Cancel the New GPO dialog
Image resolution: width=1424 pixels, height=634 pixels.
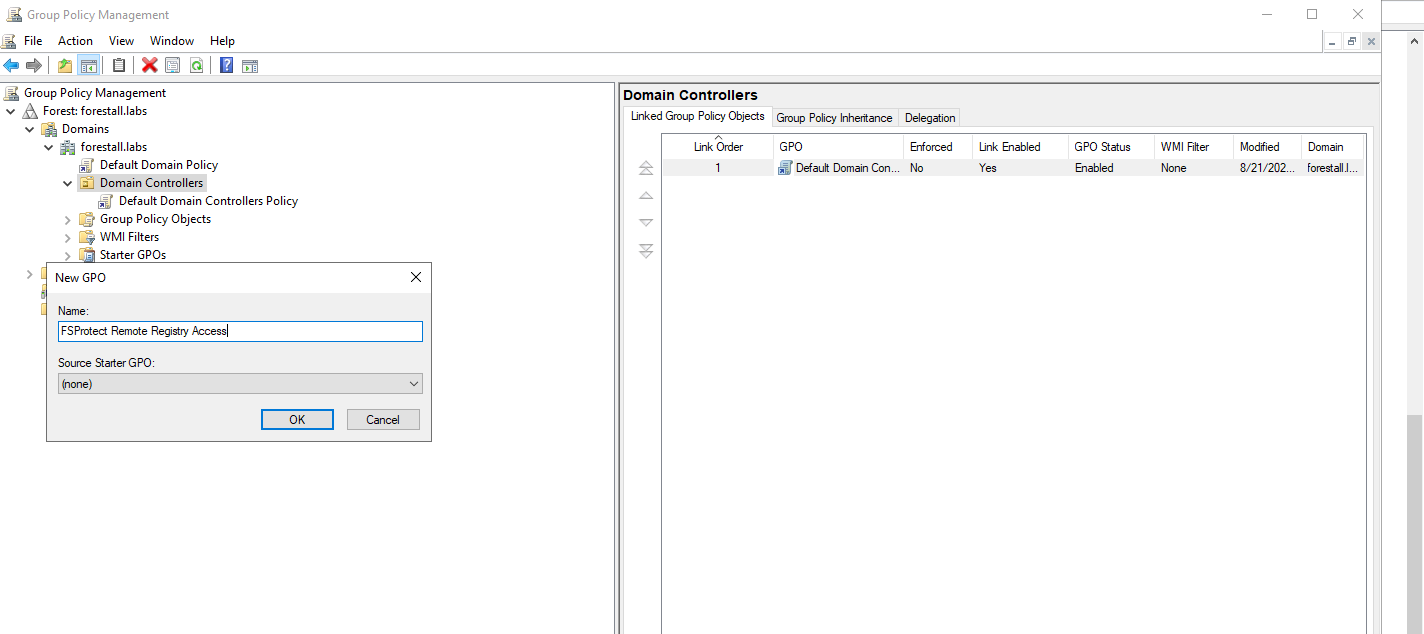(x=383, y=420)
